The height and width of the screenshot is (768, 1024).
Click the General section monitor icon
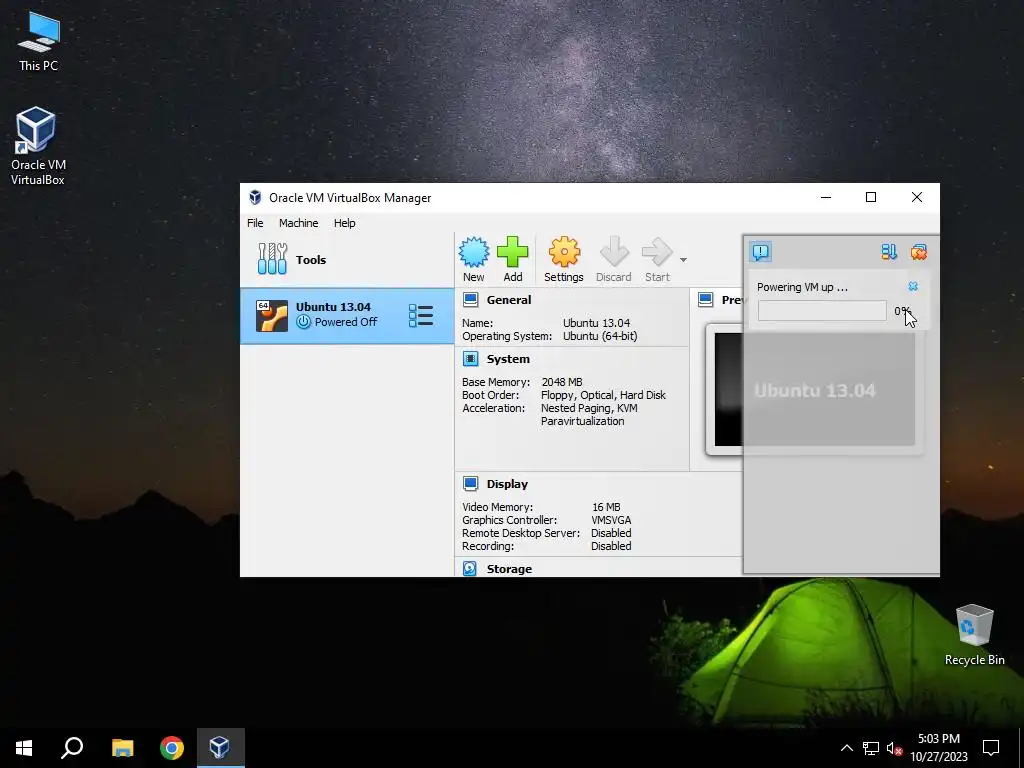pos(470,300)
